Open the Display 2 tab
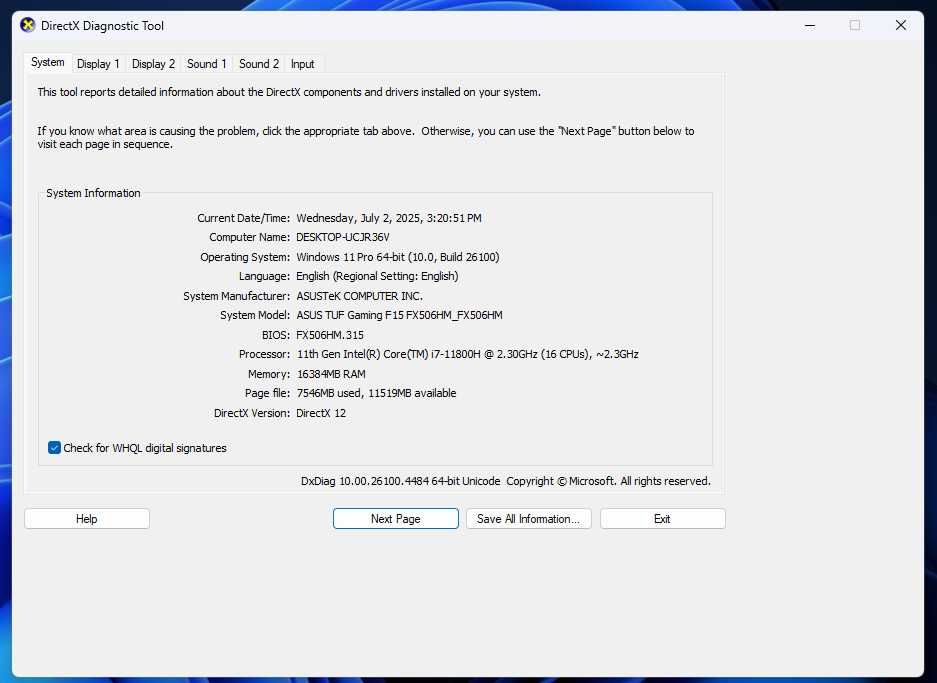 coord(153,64)
